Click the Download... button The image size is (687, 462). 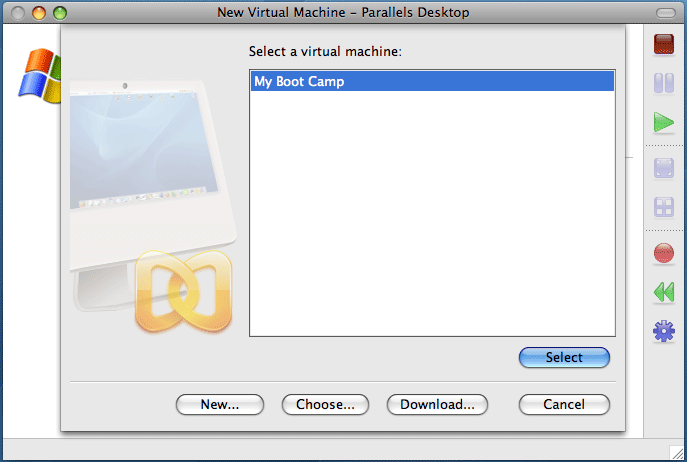[437, 404]
